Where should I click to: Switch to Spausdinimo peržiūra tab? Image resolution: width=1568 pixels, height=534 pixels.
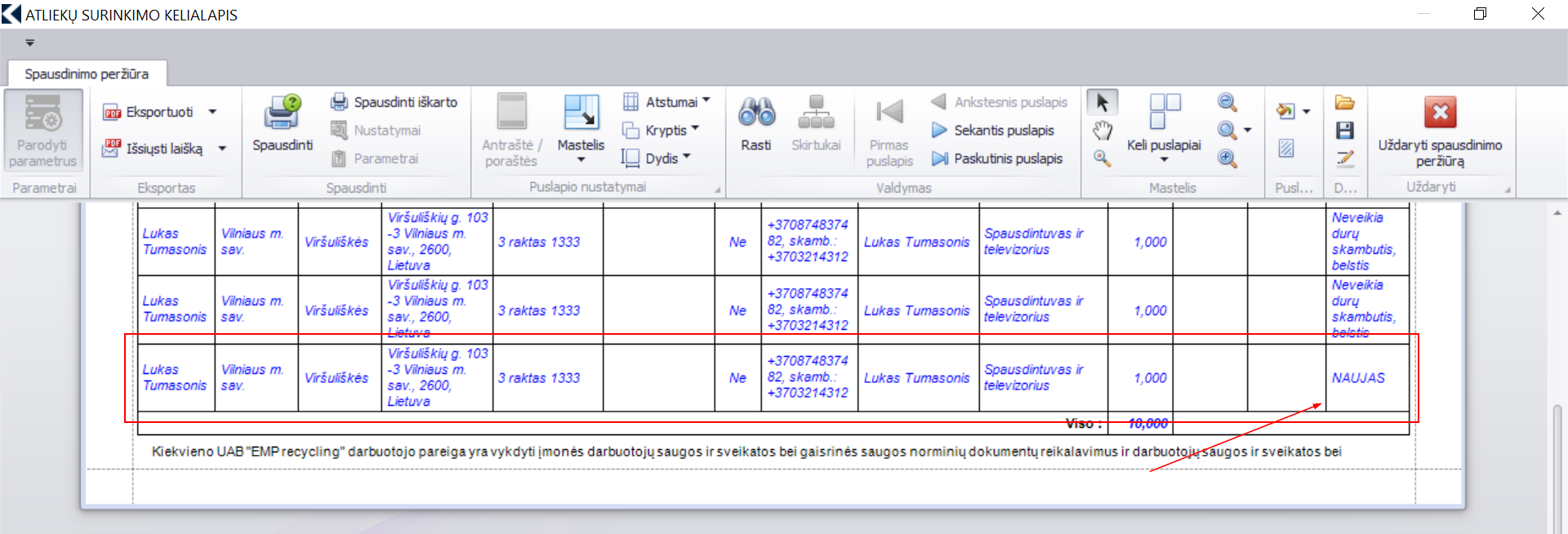(x=87, y=73)
